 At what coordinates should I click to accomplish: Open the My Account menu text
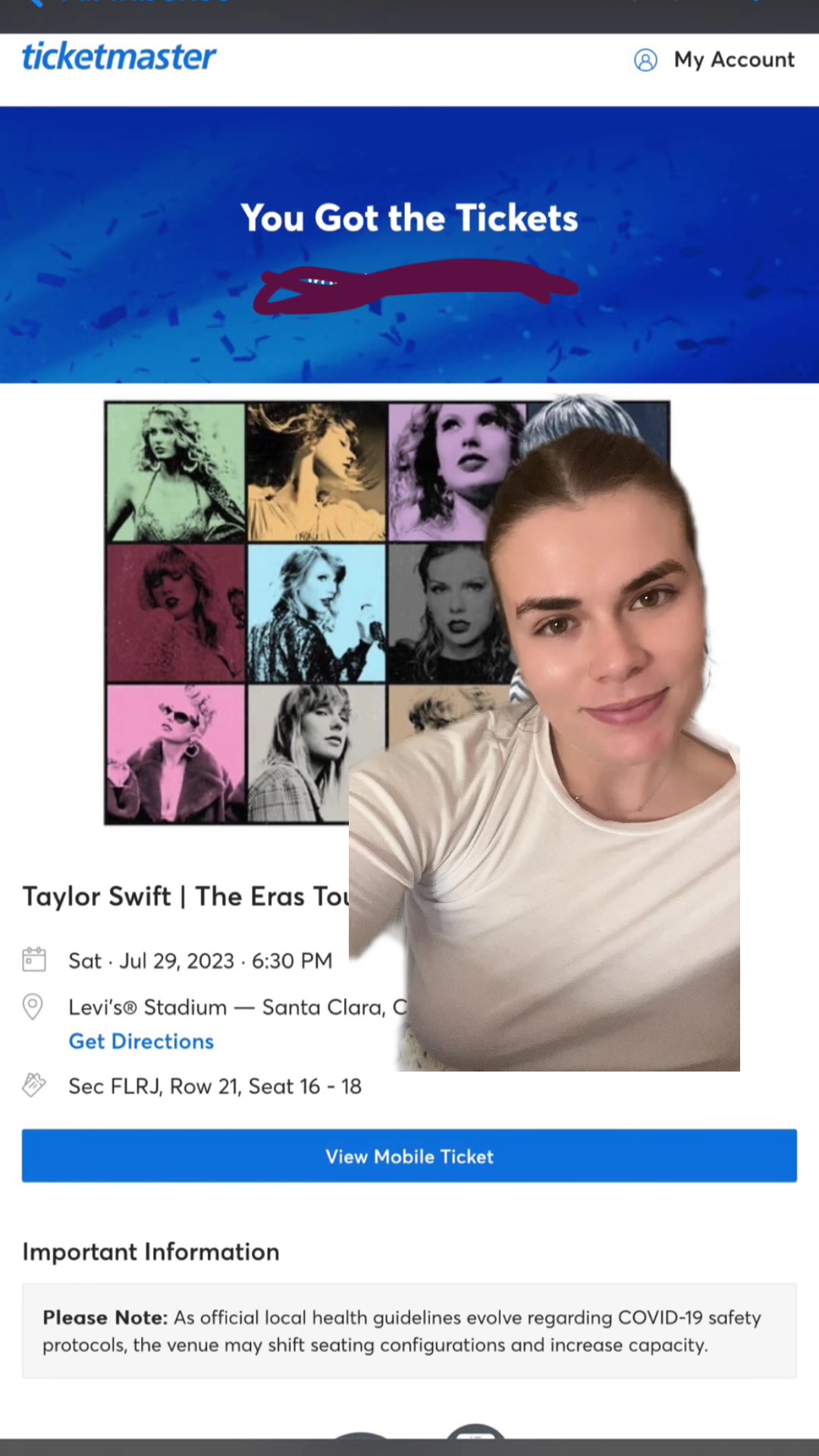pyautogui.click(x=734, y=60)
